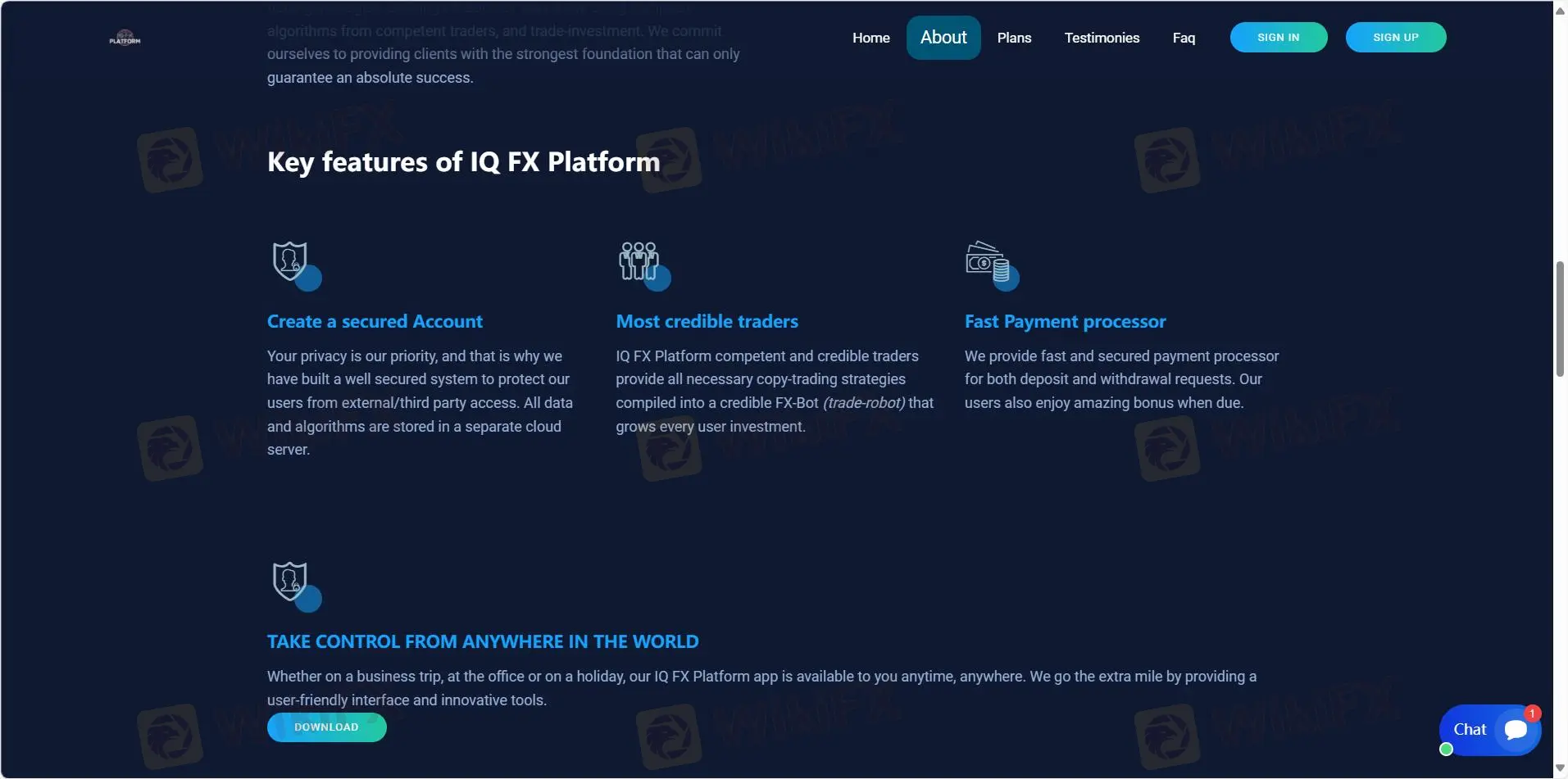Click the Create a secured Account heading
The width and height of the screenshot is (1568, 779).
click(x=375, y=322)
